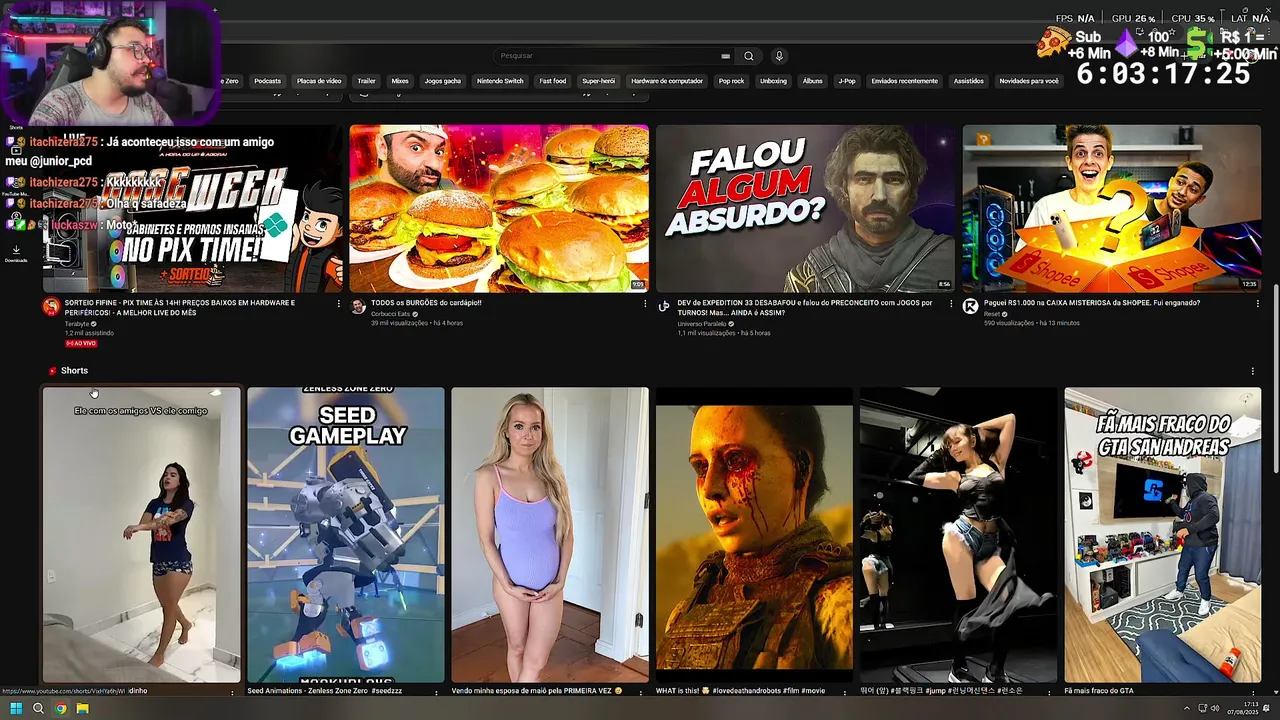Start voice search with microphone icon
1280x720 pixels.
[x=779, y=56]
